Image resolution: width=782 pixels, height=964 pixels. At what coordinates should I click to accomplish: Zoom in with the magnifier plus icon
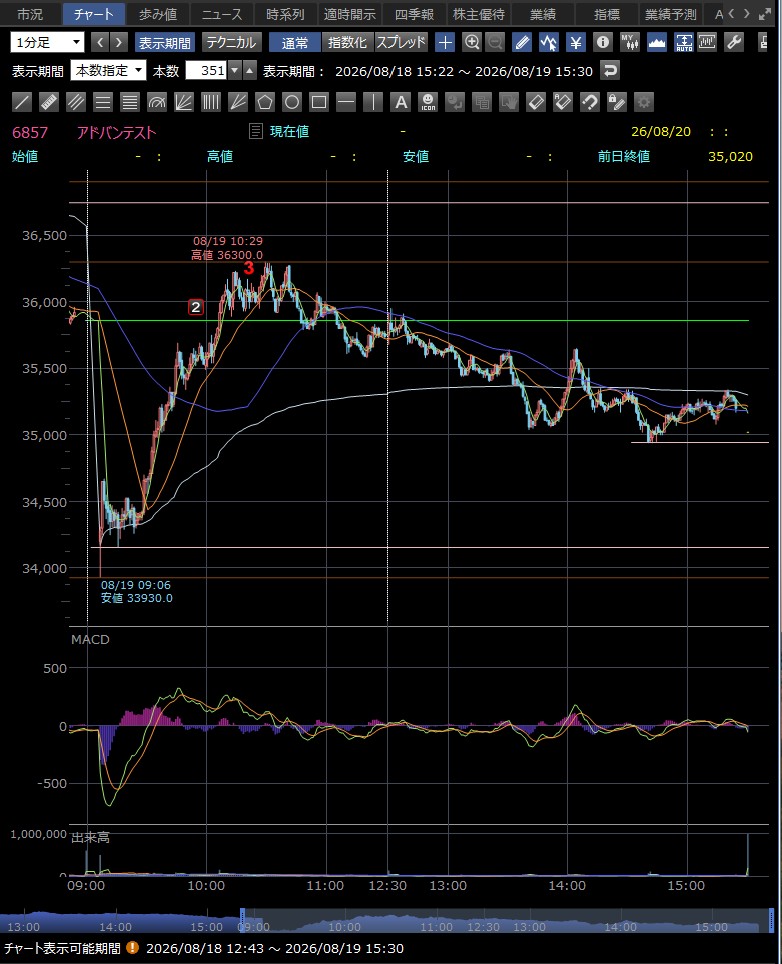pos(472,42)
